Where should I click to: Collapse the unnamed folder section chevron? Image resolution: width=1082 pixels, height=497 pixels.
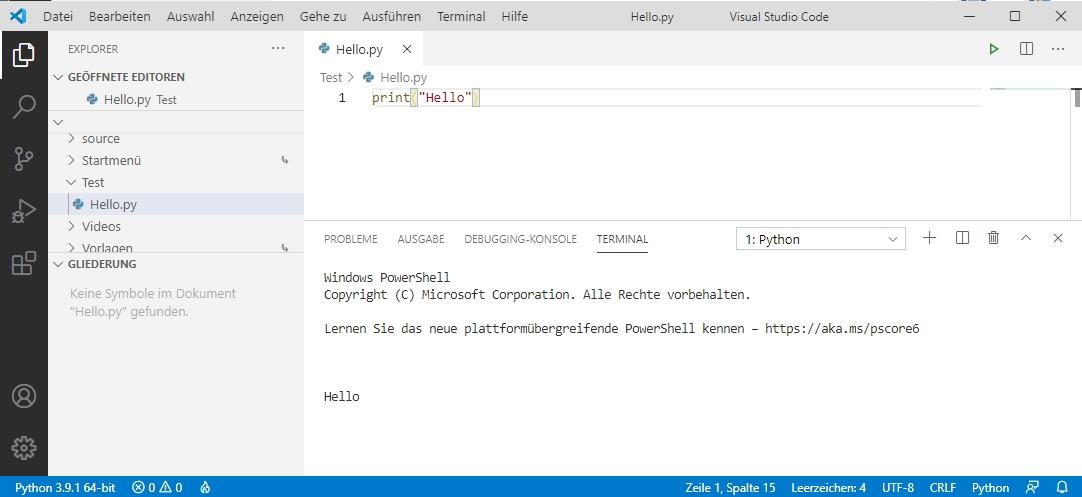[58, 121]
